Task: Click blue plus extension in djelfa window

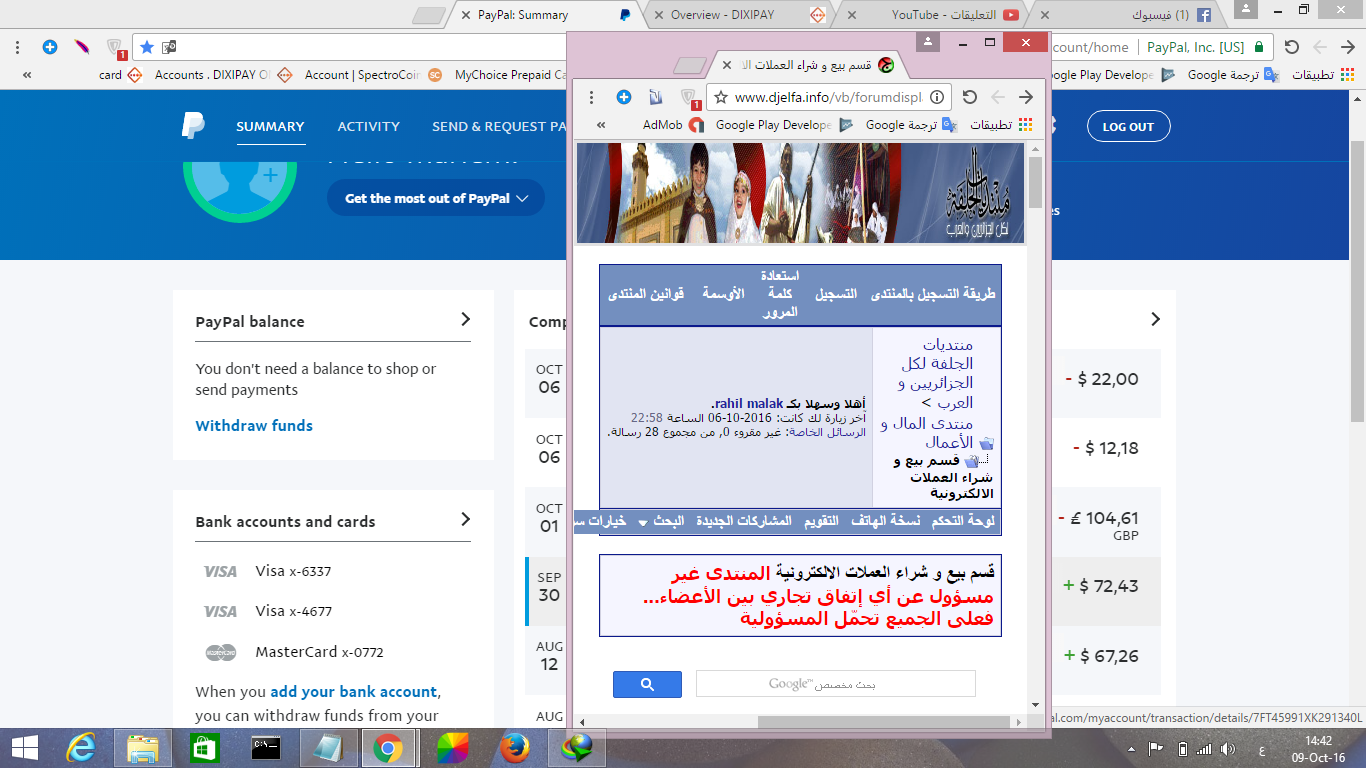Action: 624,97
